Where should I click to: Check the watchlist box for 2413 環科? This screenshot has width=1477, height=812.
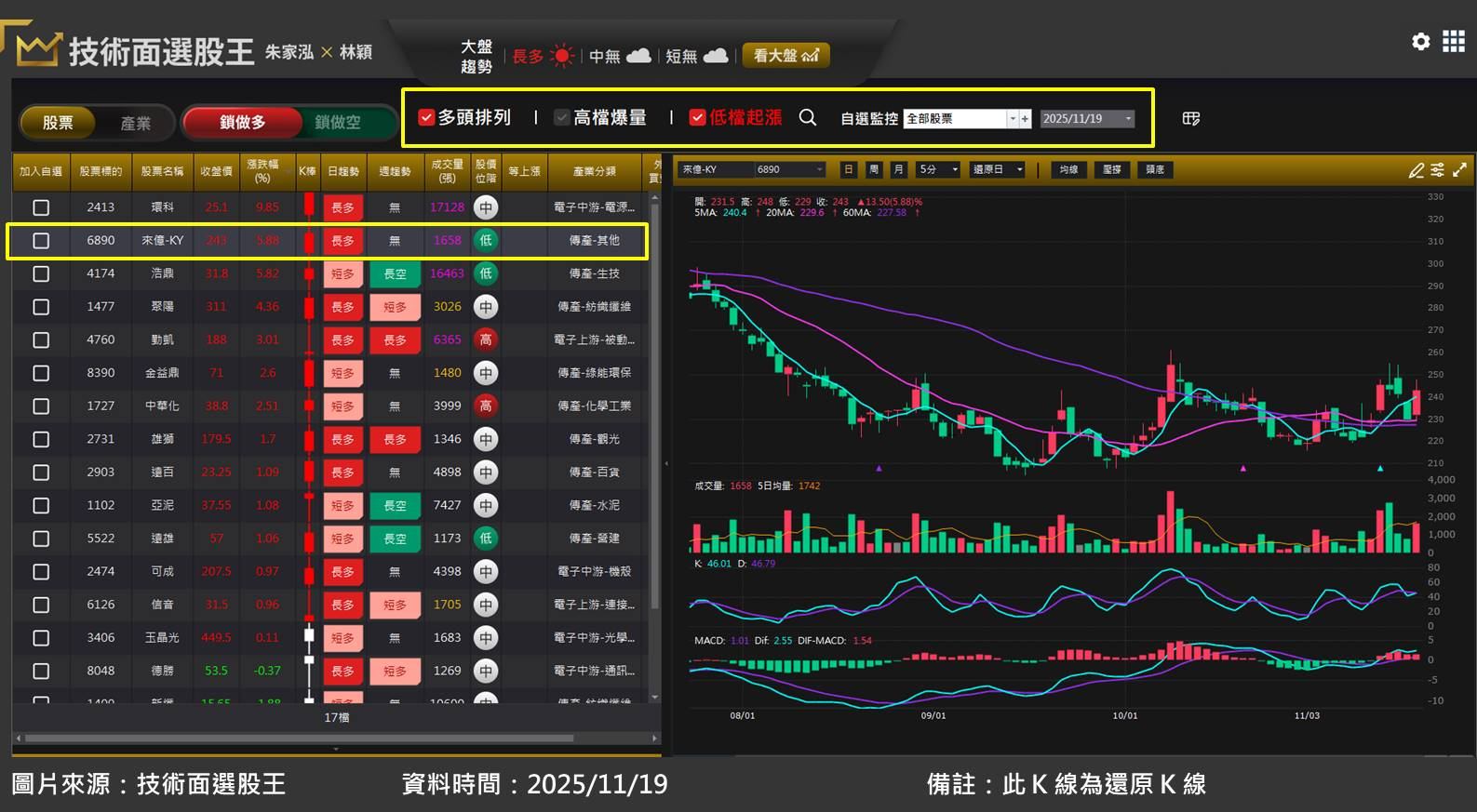(x=41, y=207)
